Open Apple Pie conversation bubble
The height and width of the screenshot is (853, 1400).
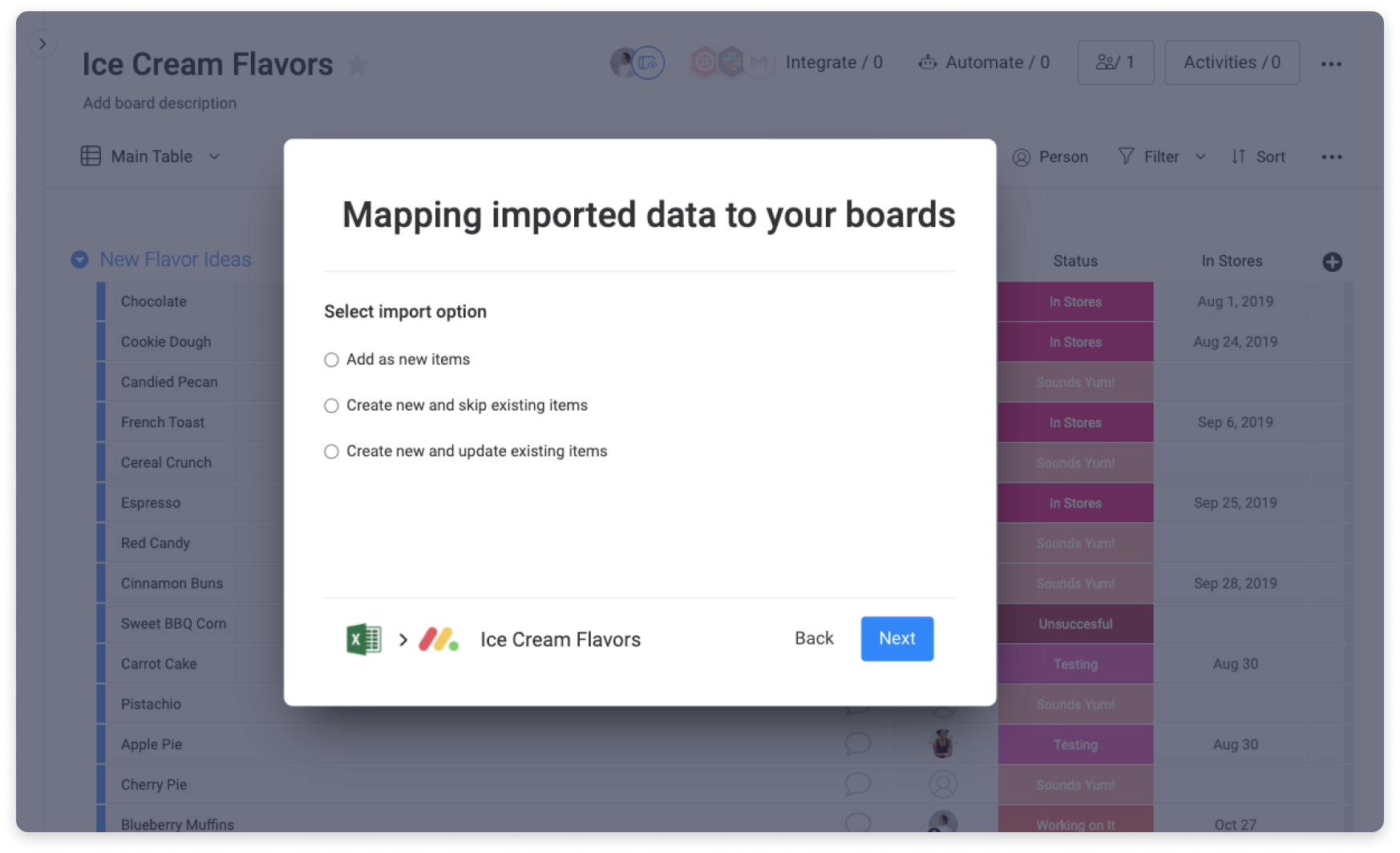pyautogui.click(x=857, y=744)
